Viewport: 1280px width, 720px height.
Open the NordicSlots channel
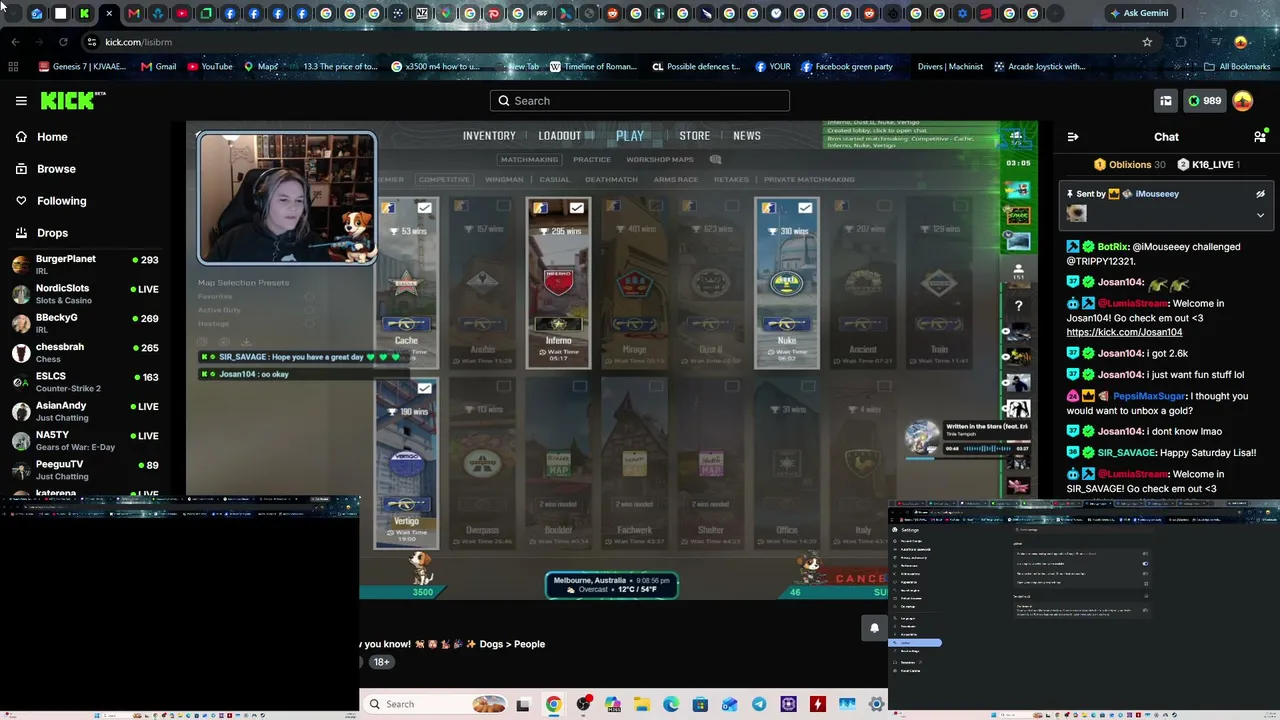(x=85, y=294)
